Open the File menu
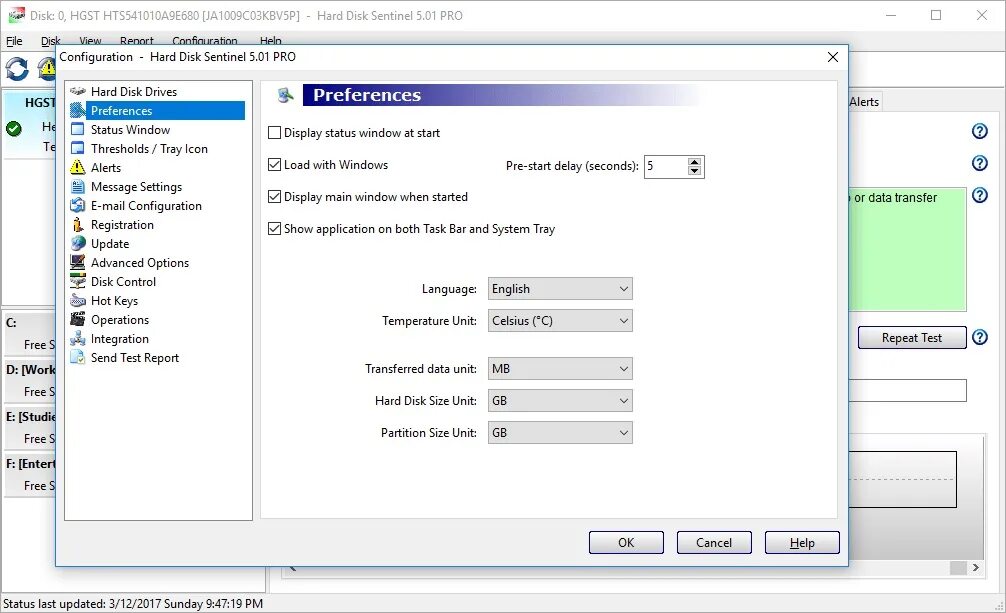1006x613 pixels. [x=14, y=40]
